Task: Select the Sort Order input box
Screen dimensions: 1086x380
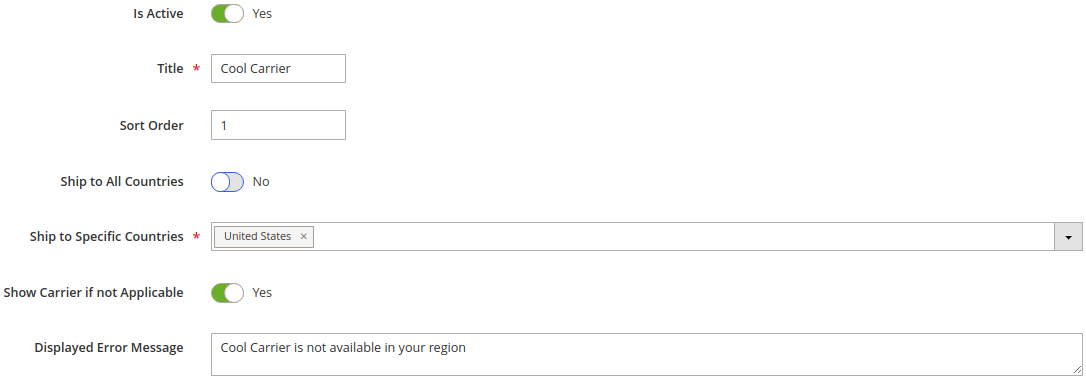Action: tap(278, 125)
